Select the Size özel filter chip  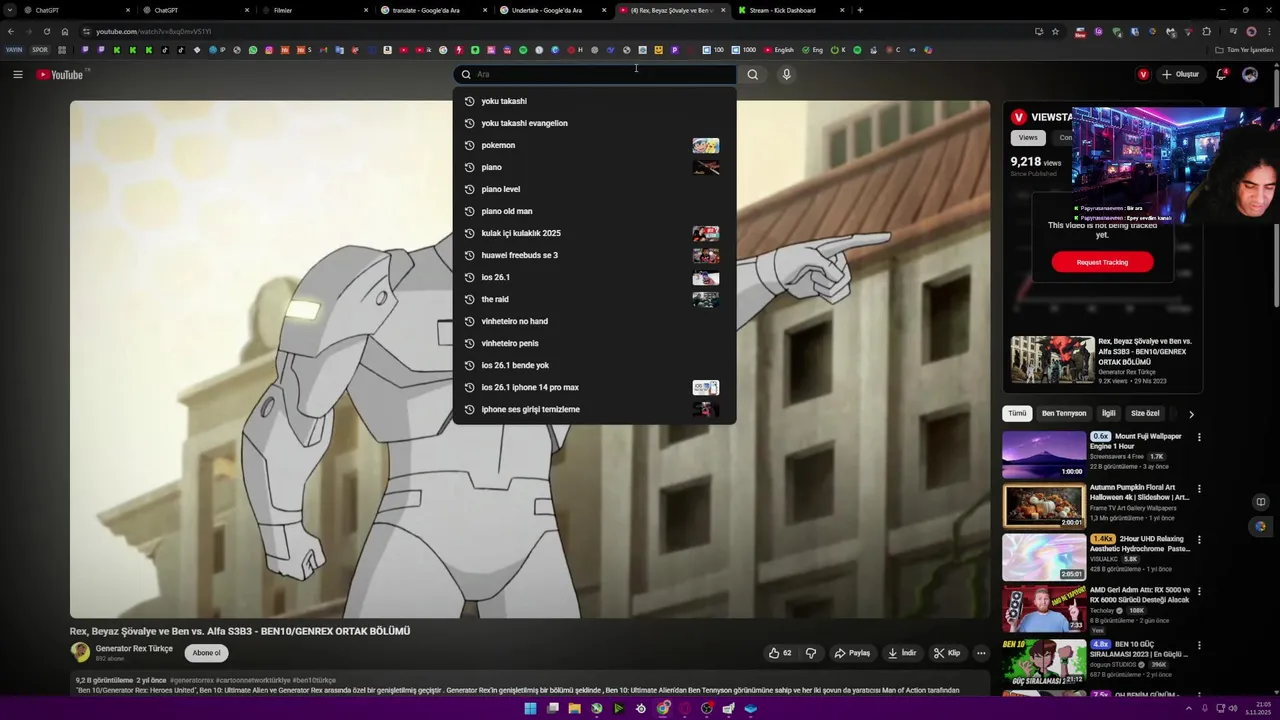coord(1145,413)
